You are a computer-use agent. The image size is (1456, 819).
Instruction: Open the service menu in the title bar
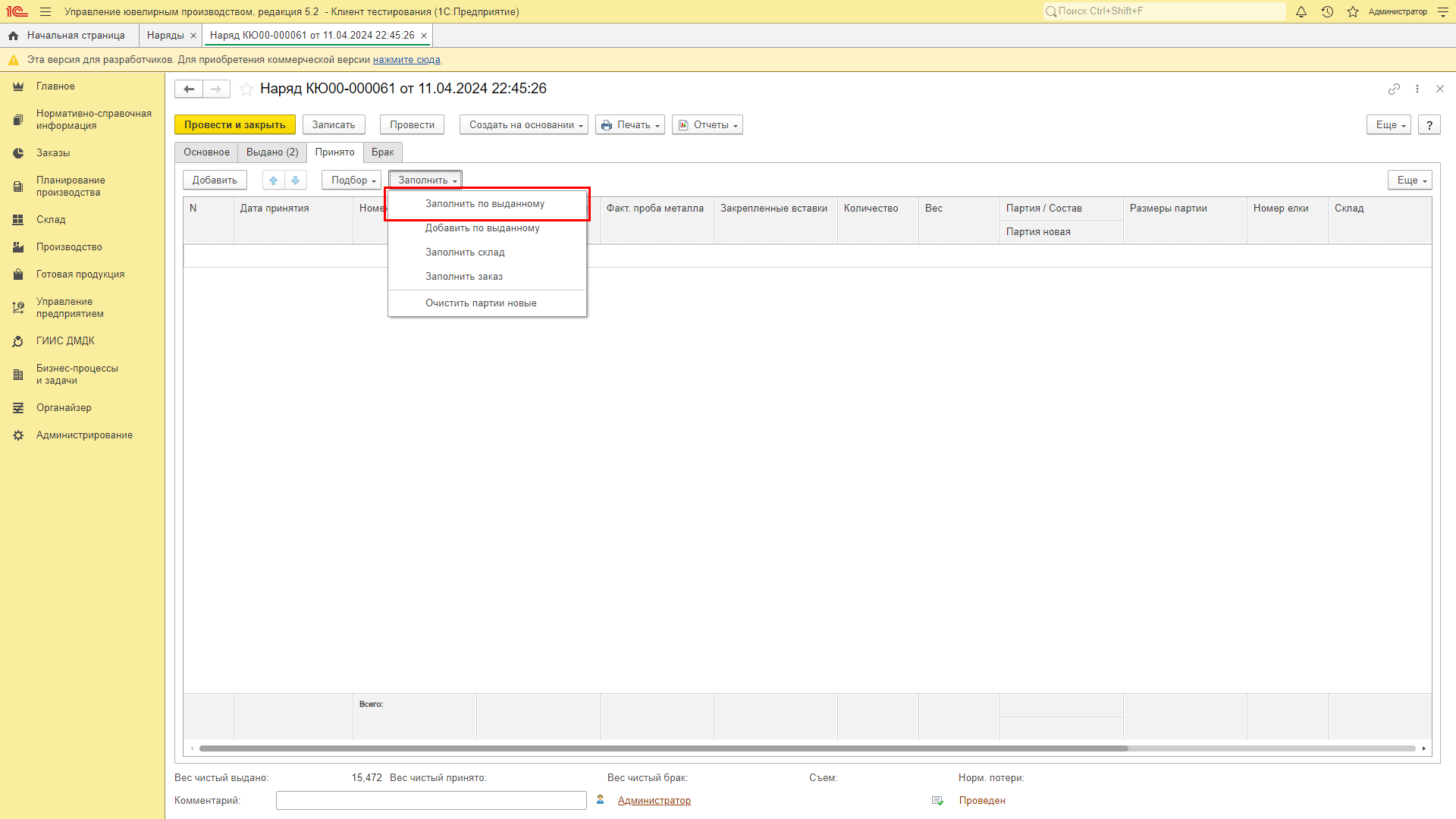click(1442, 12)
